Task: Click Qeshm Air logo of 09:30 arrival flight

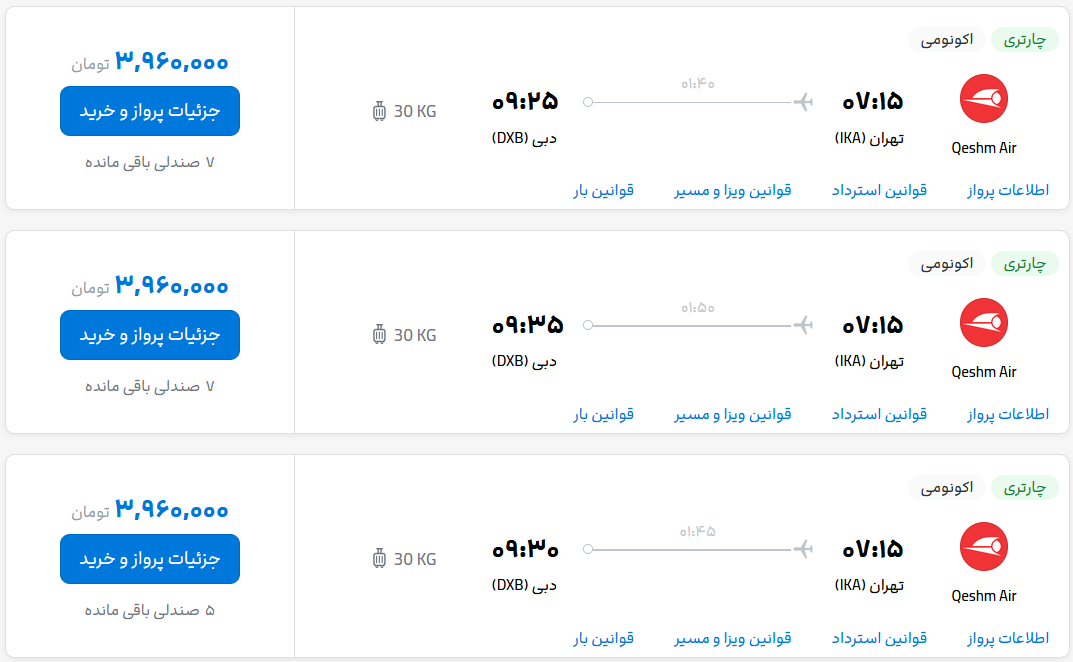Action: pos(983,546)
